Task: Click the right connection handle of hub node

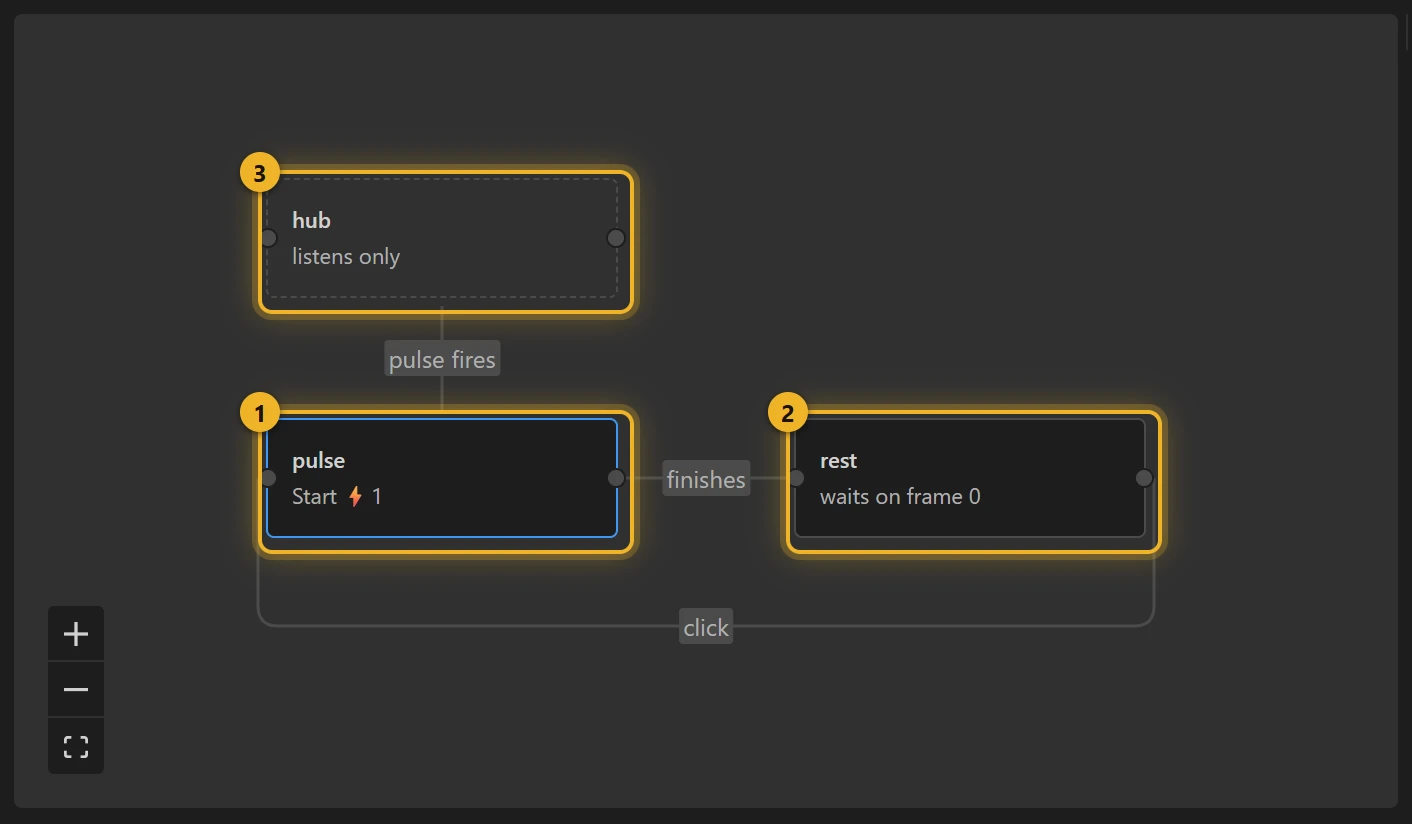Action: point(616,238)
